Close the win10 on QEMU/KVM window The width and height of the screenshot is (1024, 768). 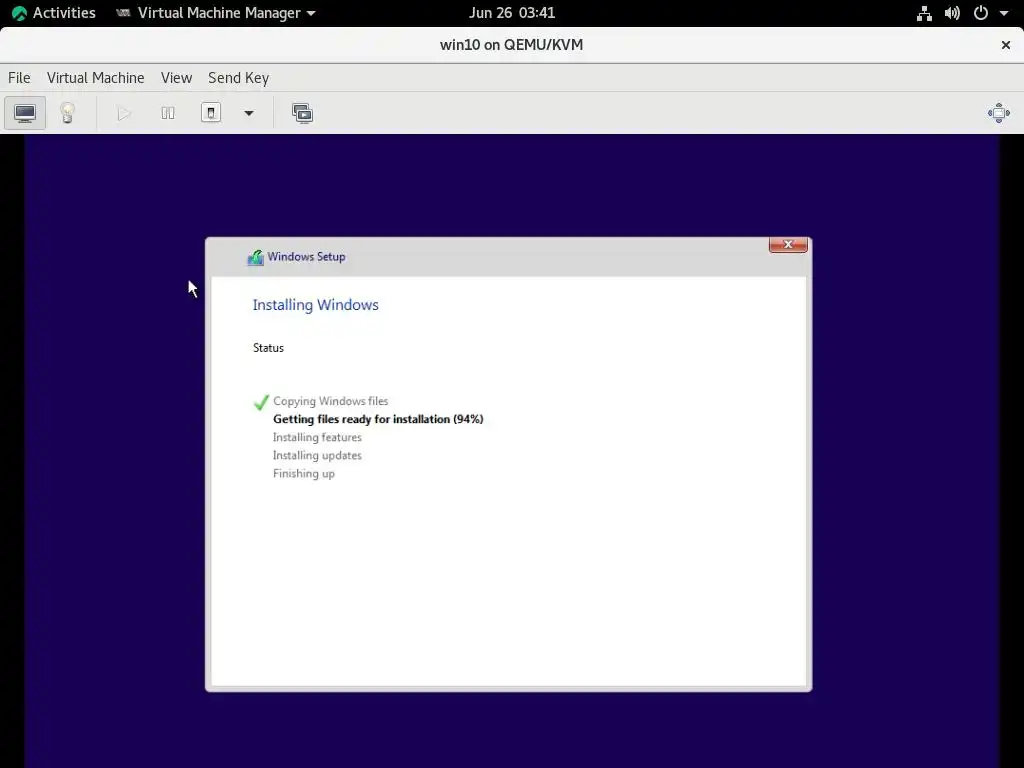(x=1006, y=45)
